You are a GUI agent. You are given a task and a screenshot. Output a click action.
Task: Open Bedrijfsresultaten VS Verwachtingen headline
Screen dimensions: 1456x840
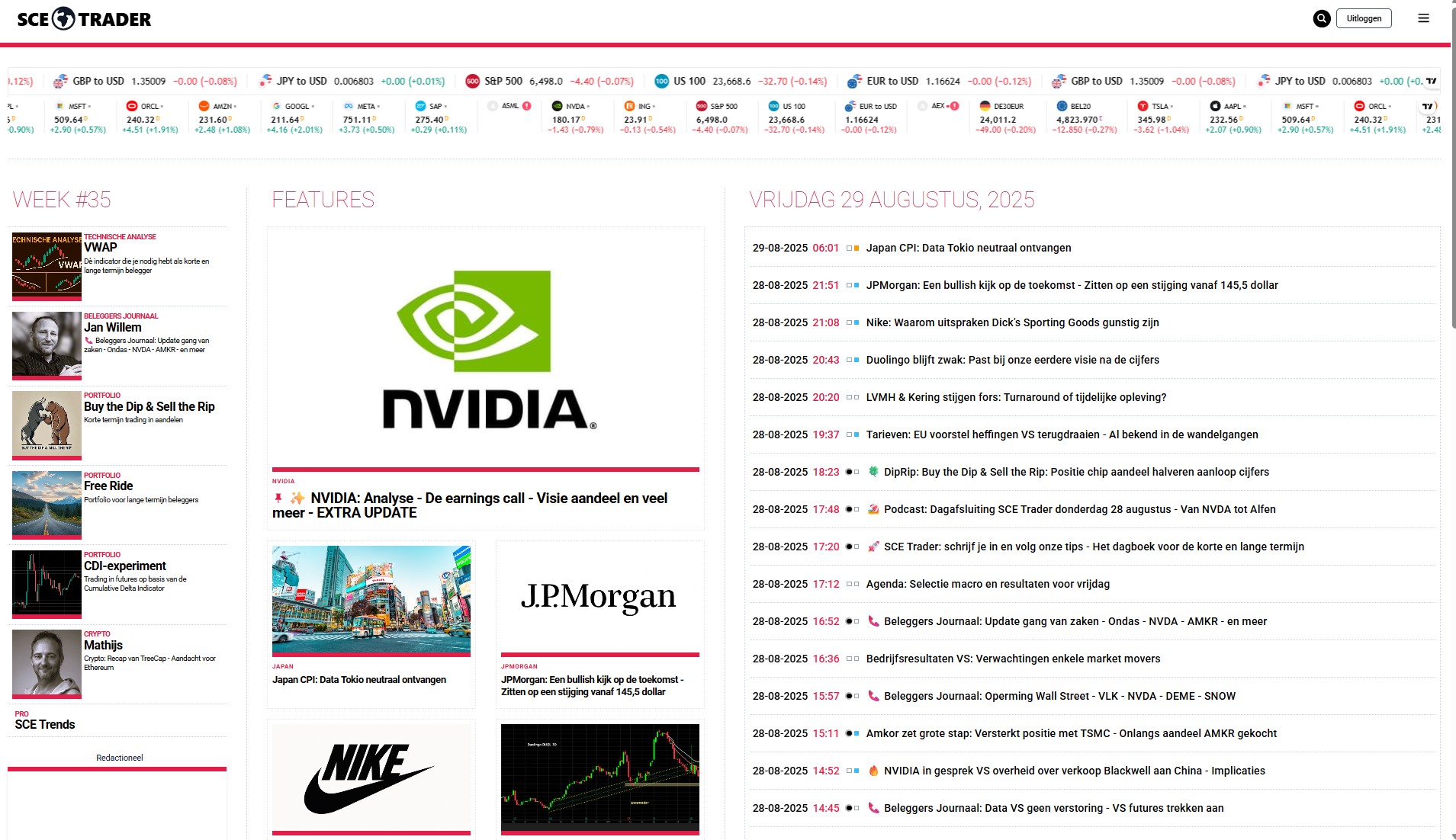pos(1013,659)
